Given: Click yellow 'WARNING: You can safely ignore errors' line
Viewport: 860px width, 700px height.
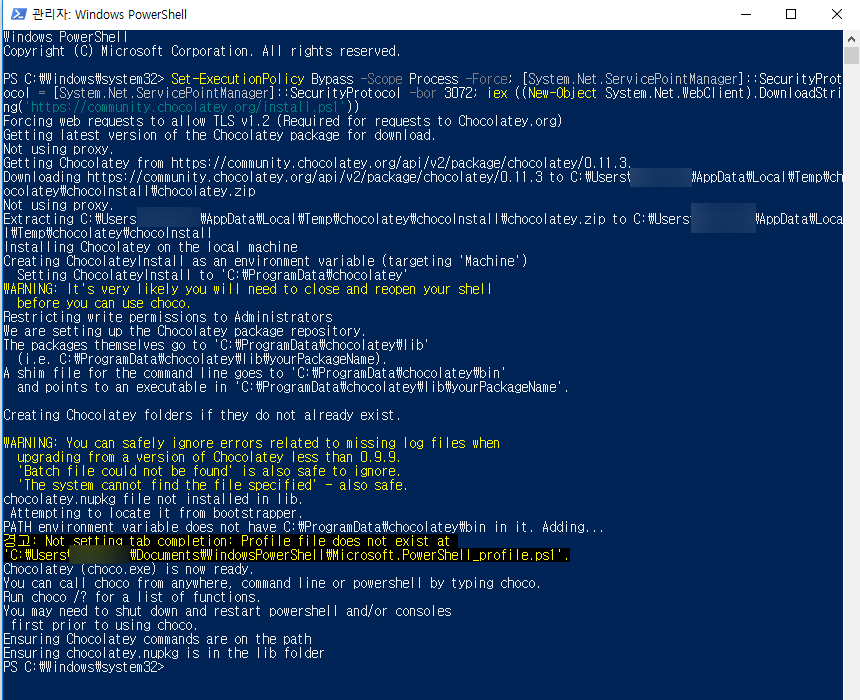Looking at the screenshot, I should coord(252,443).
